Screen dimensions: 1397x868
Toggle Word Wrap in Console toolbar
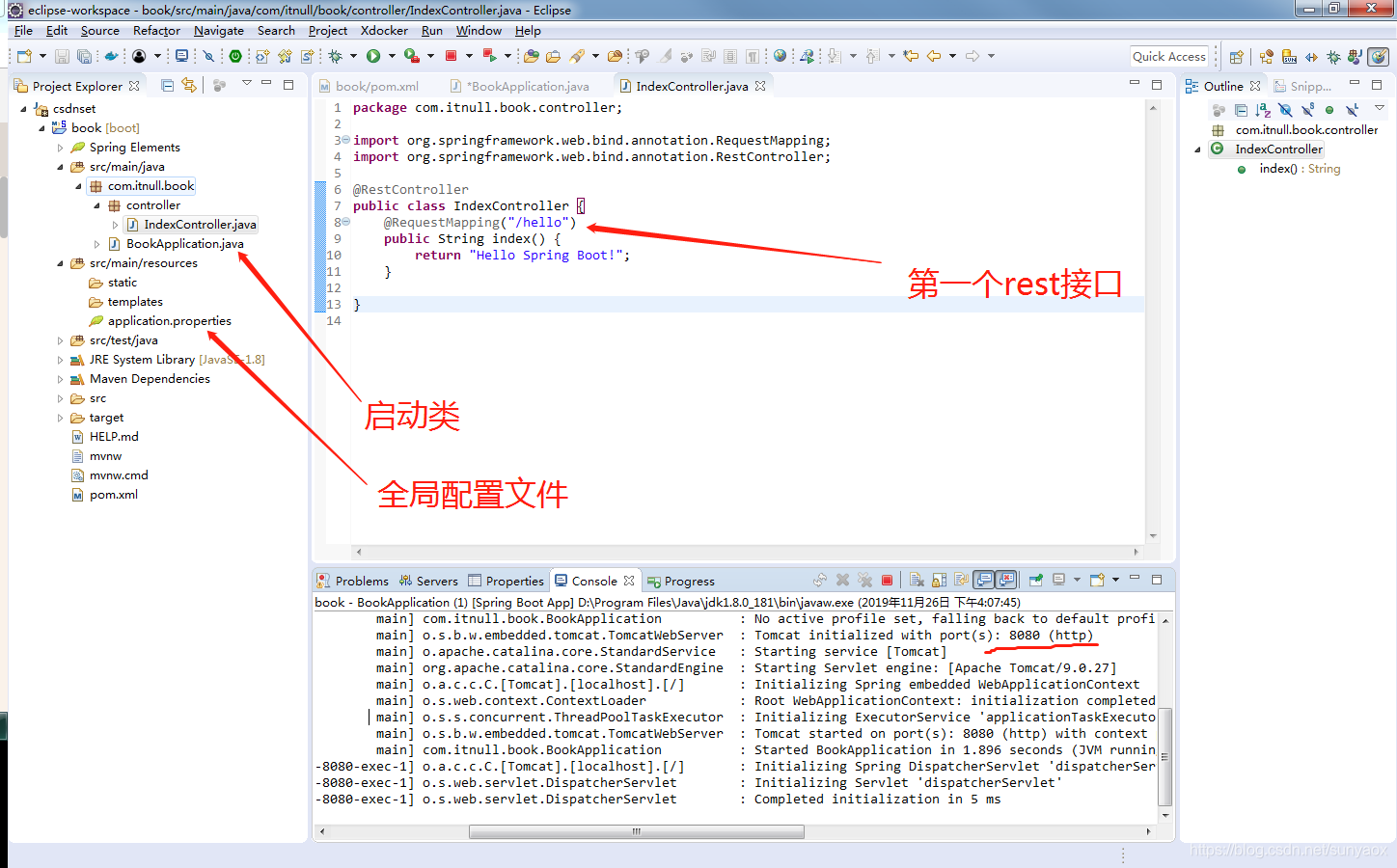(961, 580)
